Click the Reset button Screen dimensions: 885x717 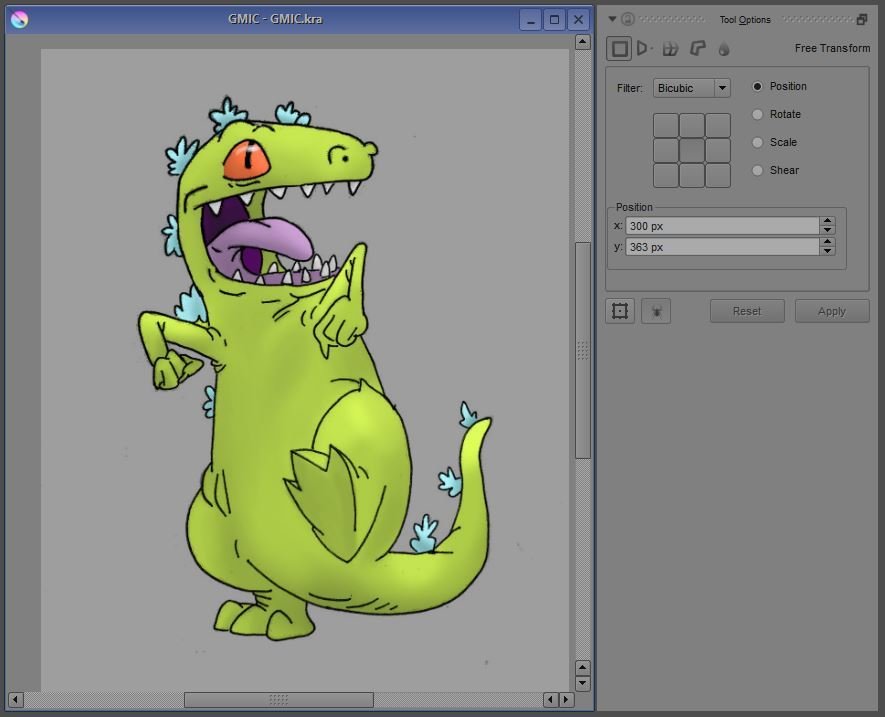pyautogui.click(x=747, y=311)
